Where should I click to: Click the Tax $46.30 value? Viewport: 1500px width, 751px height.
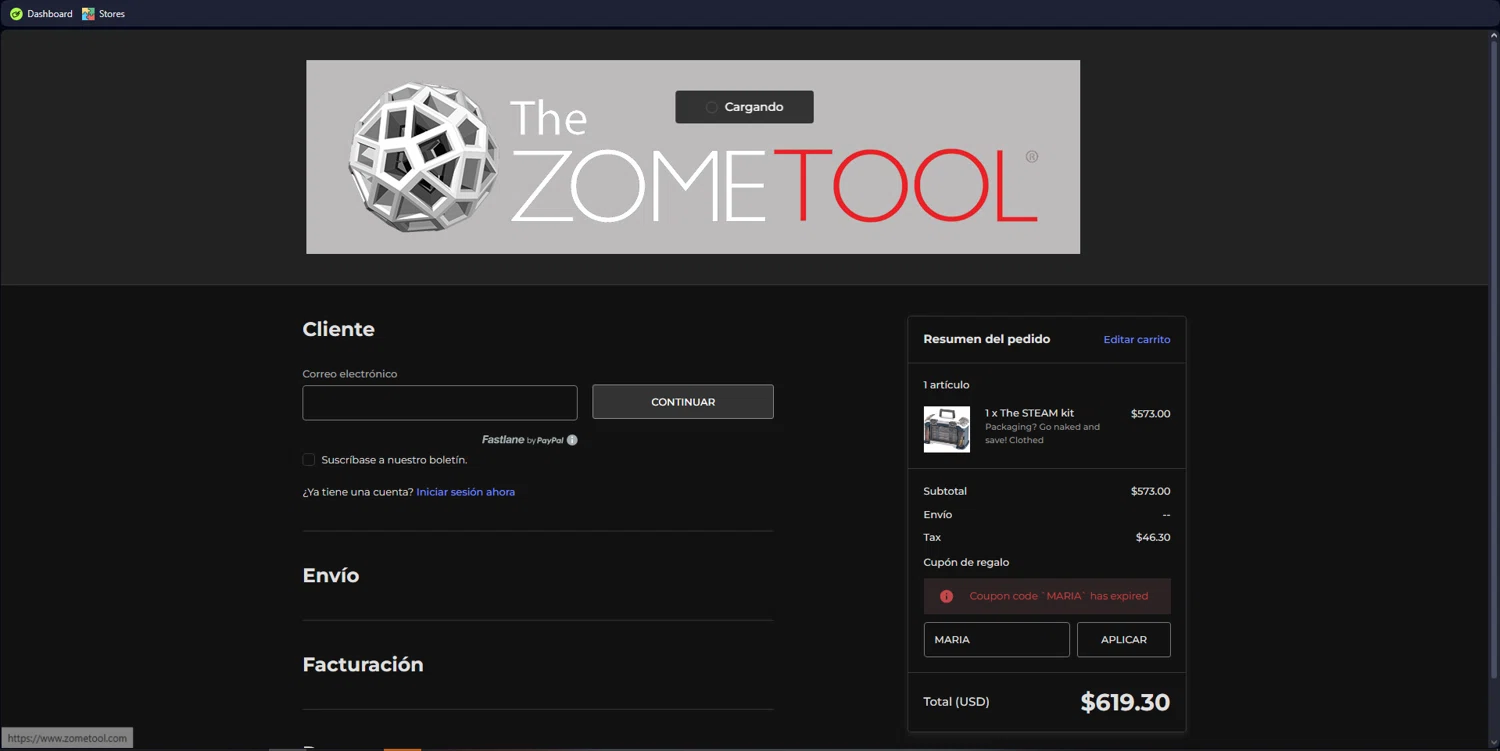point(1153,538)
